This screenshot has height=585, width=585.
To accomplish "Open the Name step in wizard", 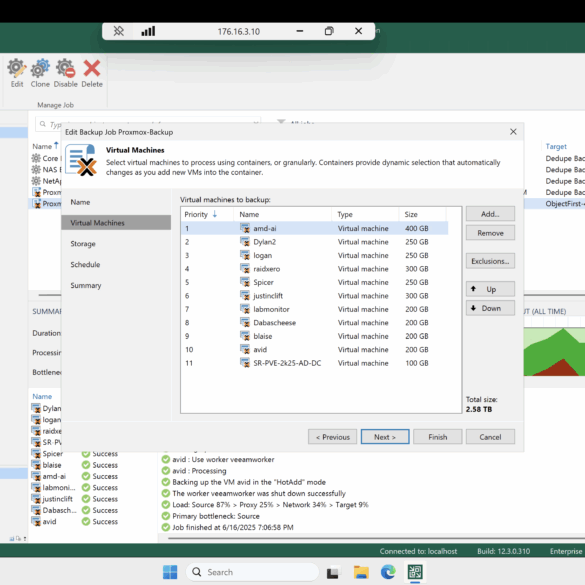I will click(x=80, y=202).
